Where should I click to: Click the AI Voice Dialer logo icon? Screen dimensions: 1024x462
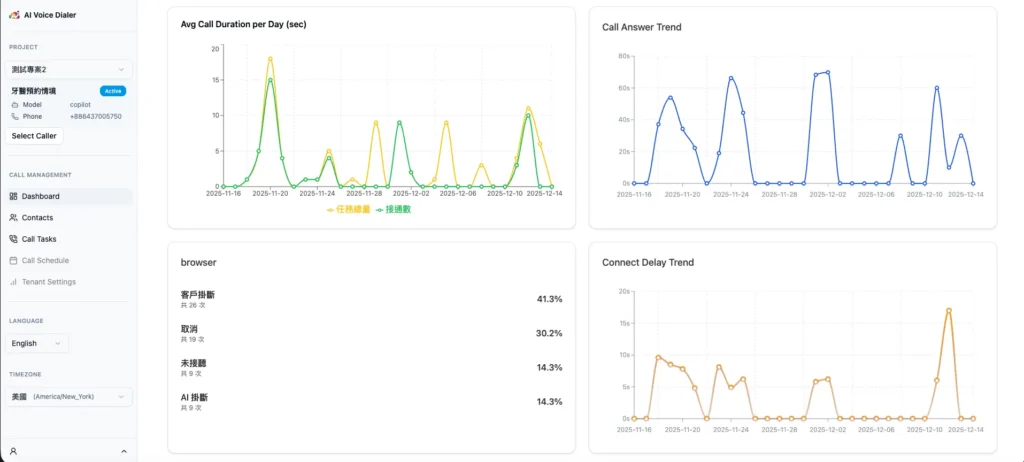(x=14, y=14)
